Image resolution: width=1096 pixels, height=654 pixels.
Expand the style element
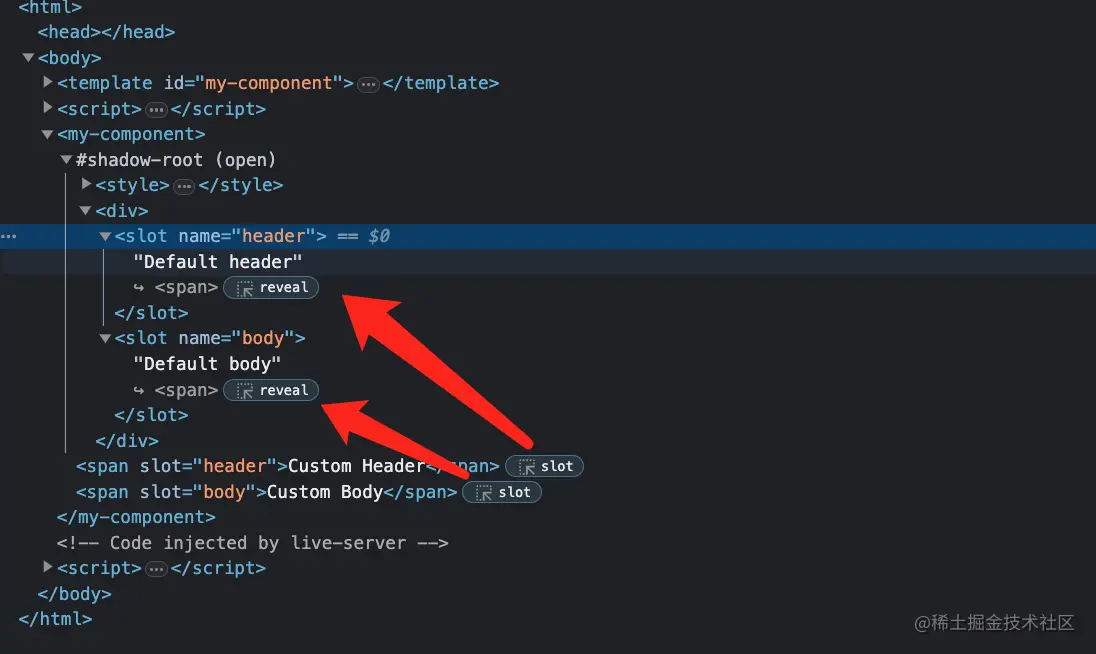coord(86,184)
